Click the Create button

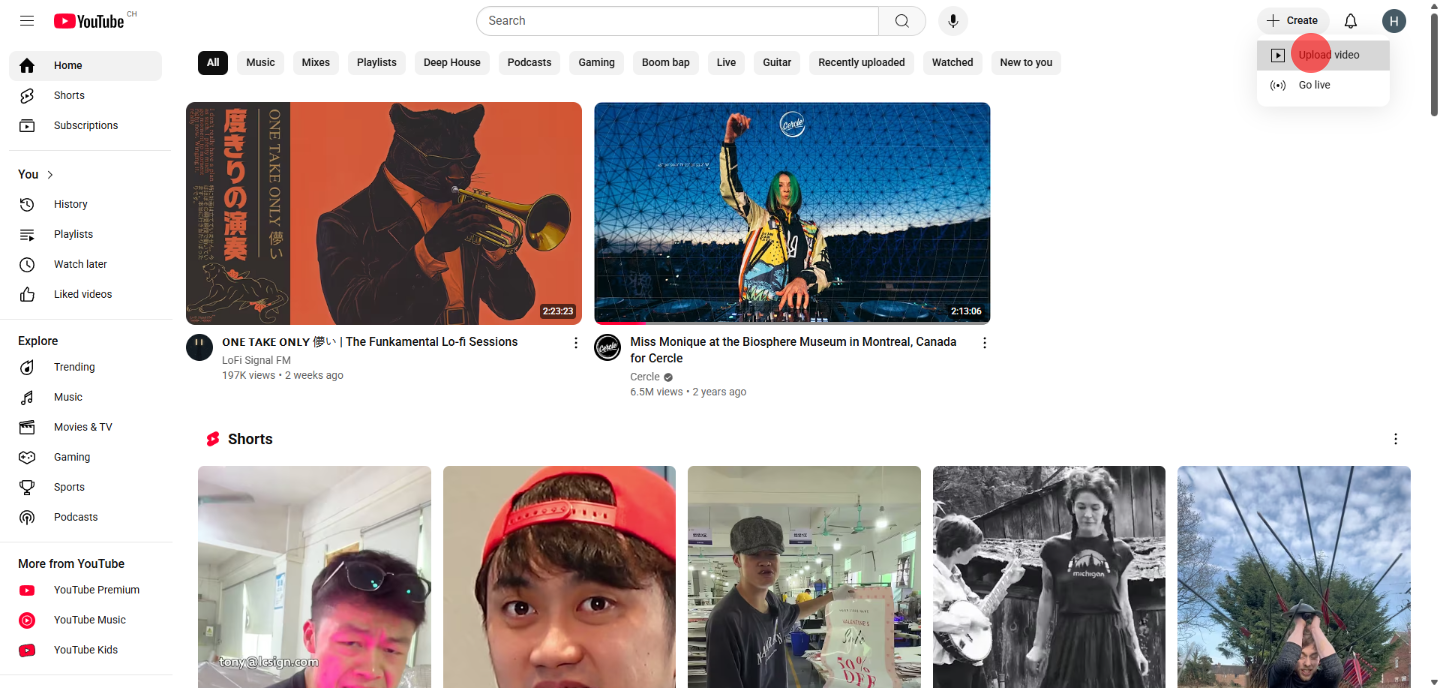click(x=1293, y=21)
